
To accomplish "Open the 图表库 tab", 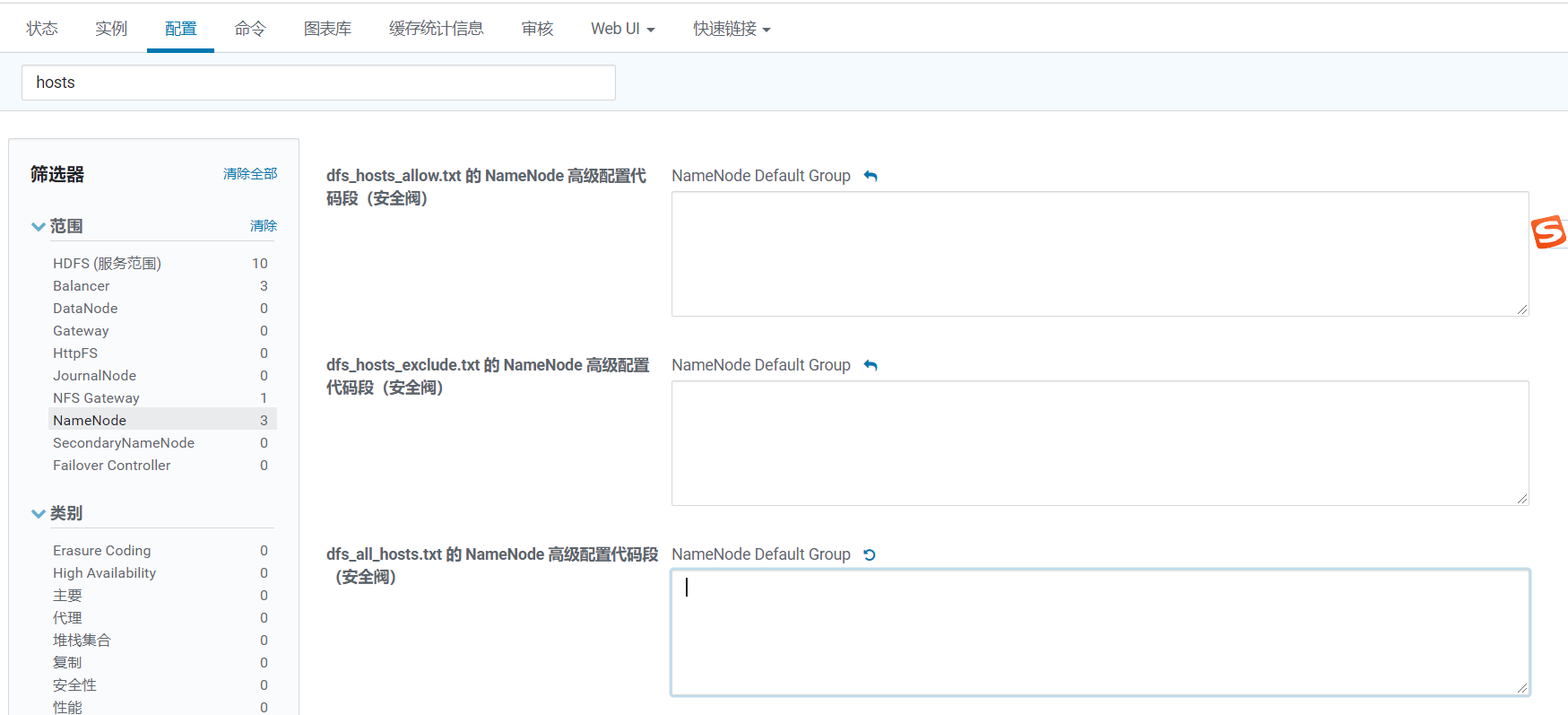I will (x=327, y=29).
